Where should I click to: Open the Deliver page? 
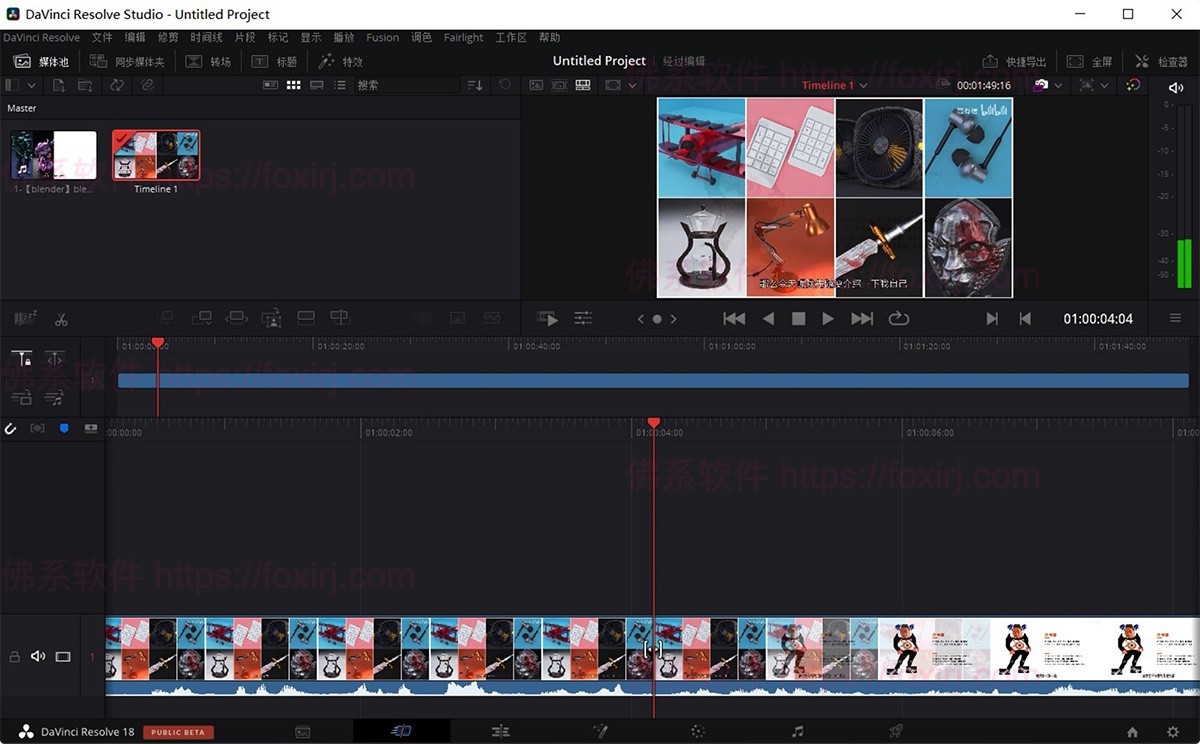tap(894, 731)
